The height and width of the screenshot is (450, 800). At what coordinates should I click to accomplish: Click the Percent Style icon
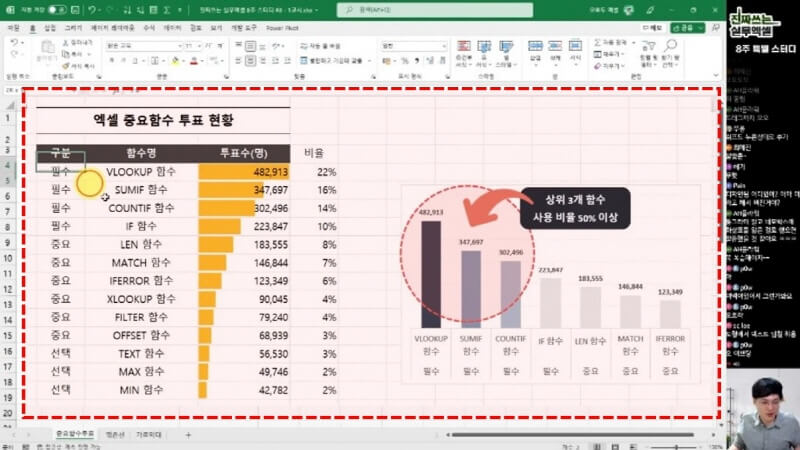(x=405, y=61)
